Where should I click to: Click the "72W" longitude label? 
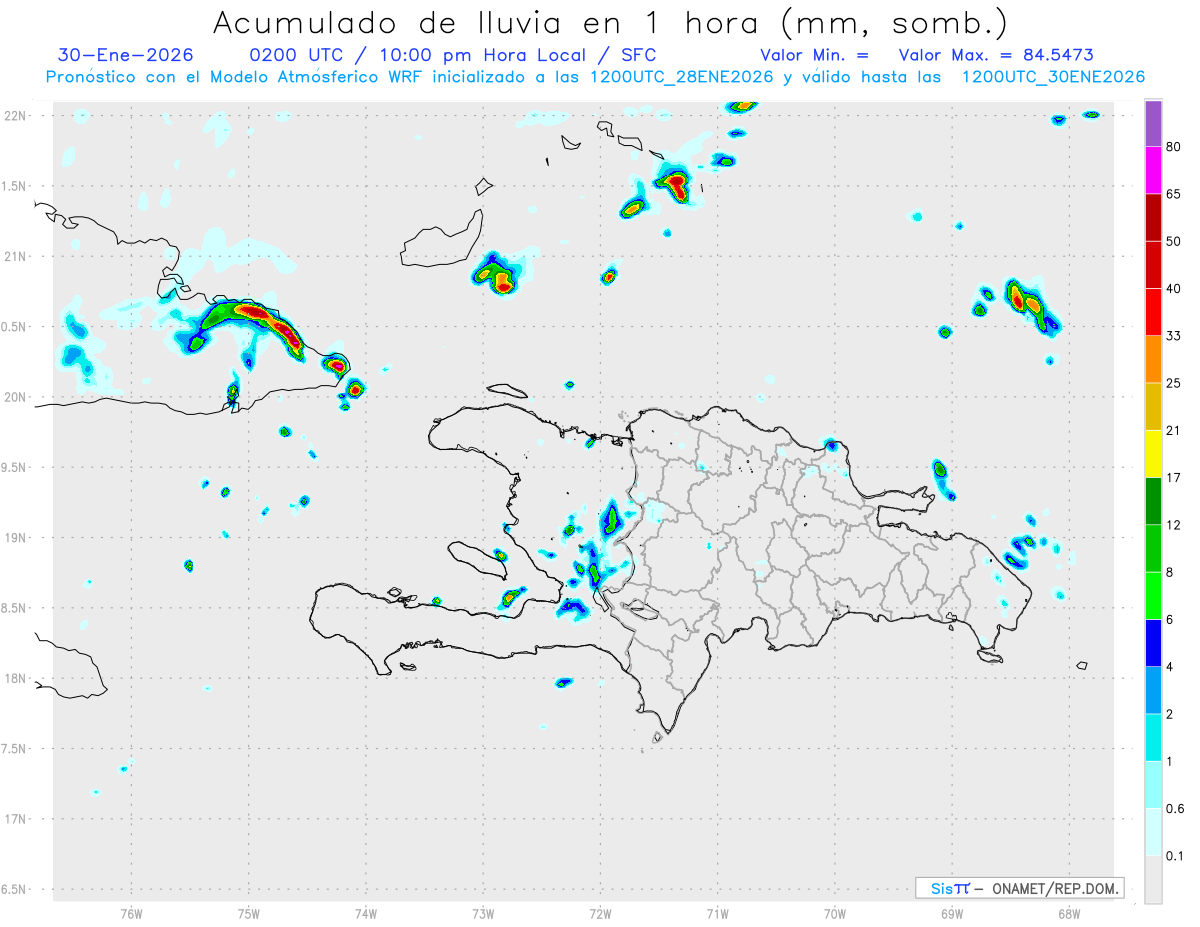click(x=600, y=912)
